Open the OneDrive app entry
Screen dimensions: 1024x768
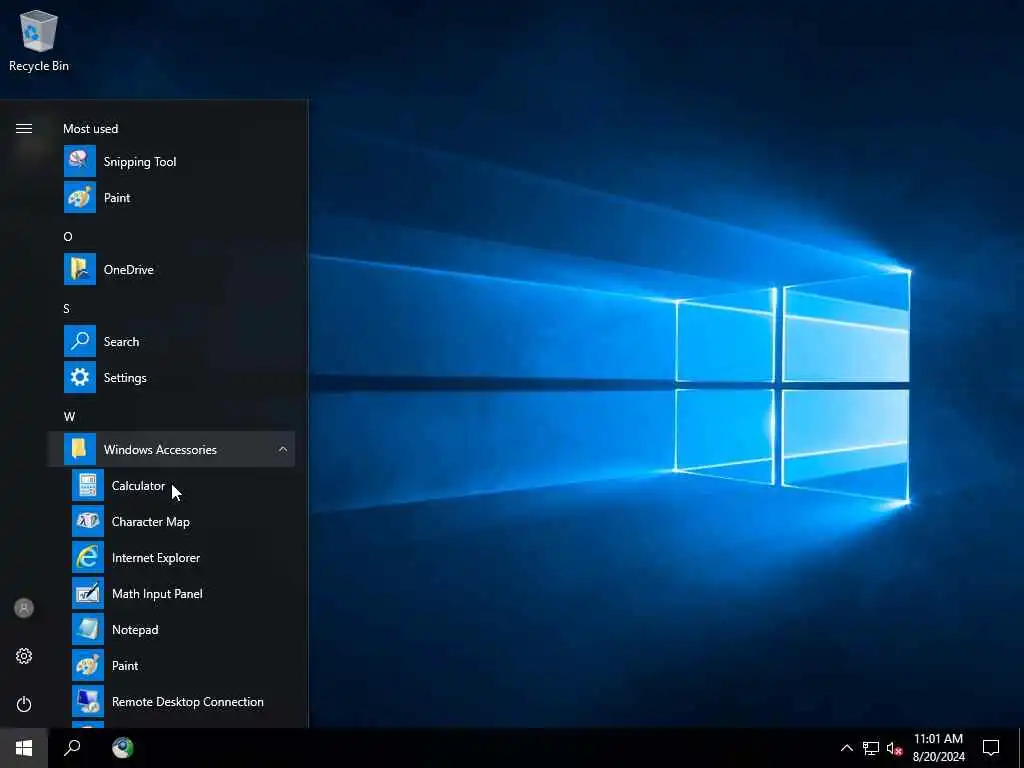171,269
